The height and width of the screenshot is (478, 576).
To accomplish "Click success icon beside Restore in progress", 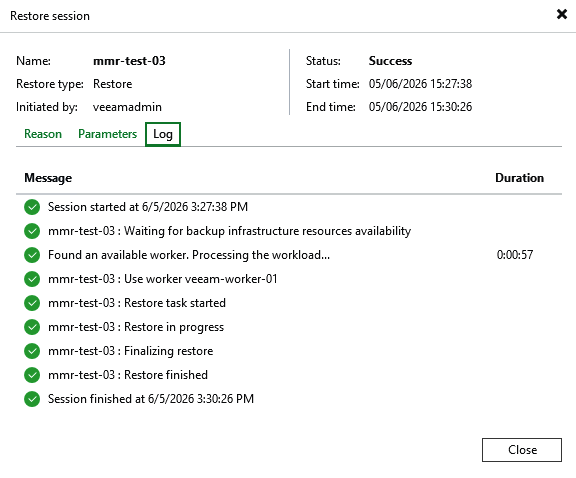I will 32,327.
